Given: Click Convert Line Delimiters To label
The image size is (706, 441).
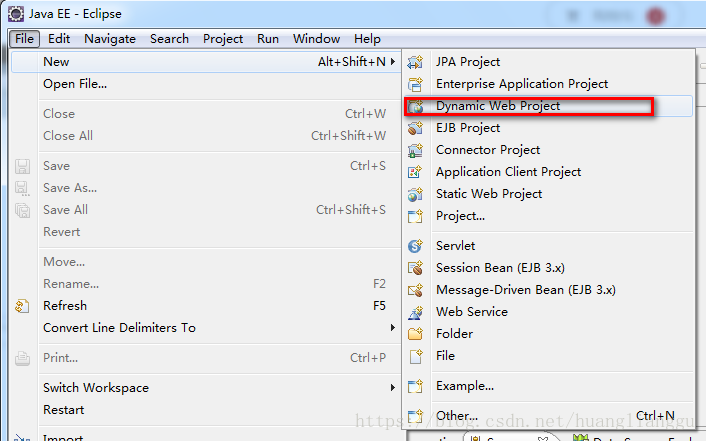Looking at the screenshot, I should coord(119,328).
